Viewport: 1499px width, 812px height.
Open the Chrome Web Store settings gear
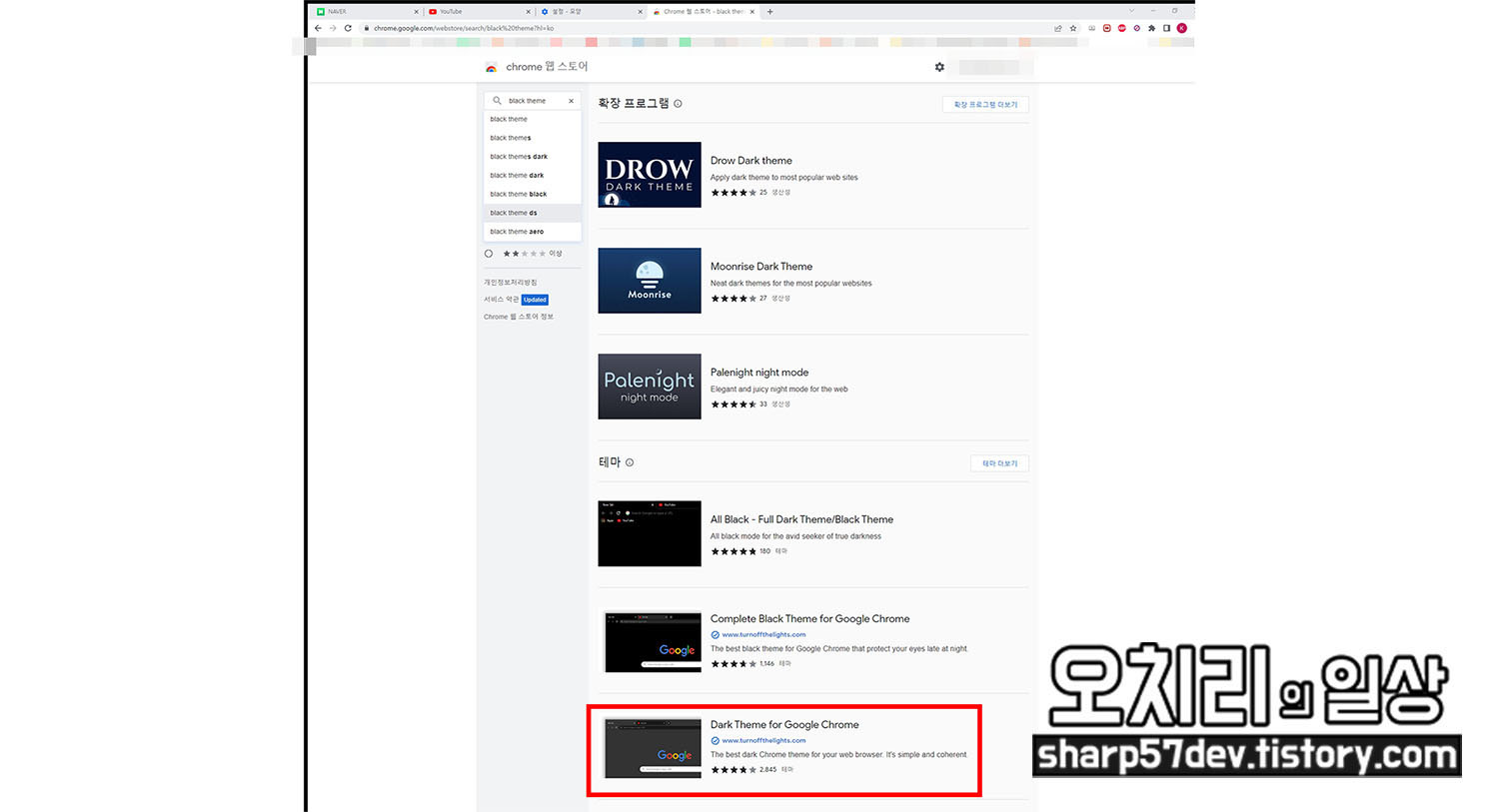pos(939,67)
